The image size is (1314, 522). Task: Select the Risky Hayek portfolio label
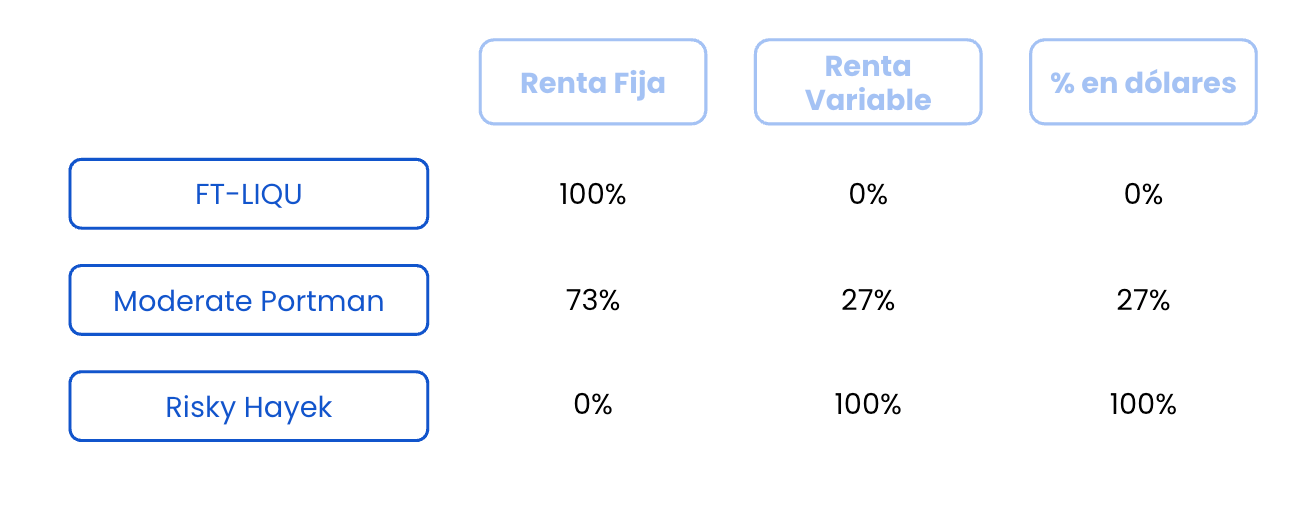click(x=249, y=406)
